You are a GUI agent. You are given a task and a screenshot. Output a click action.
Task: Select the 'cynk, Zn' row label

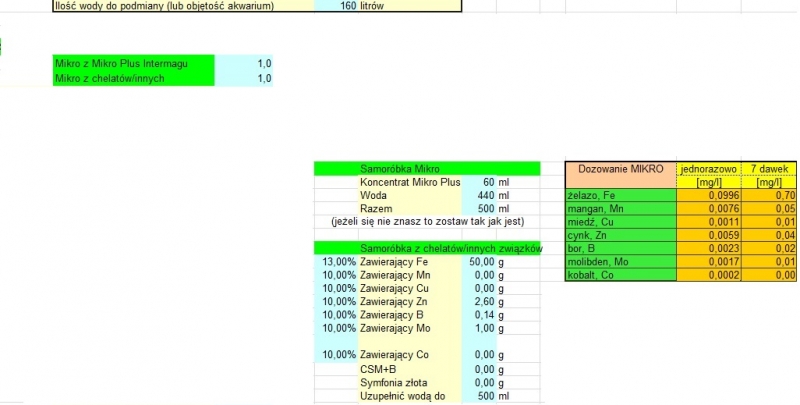click(x=621, y=235)
